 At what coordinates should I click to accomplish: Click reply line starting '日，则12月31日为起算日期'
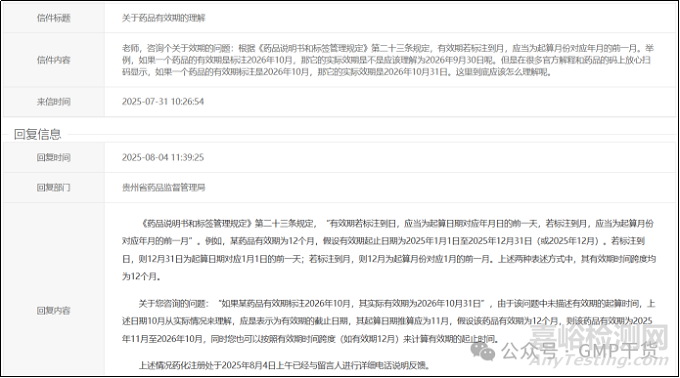click(x=389, y=259)
